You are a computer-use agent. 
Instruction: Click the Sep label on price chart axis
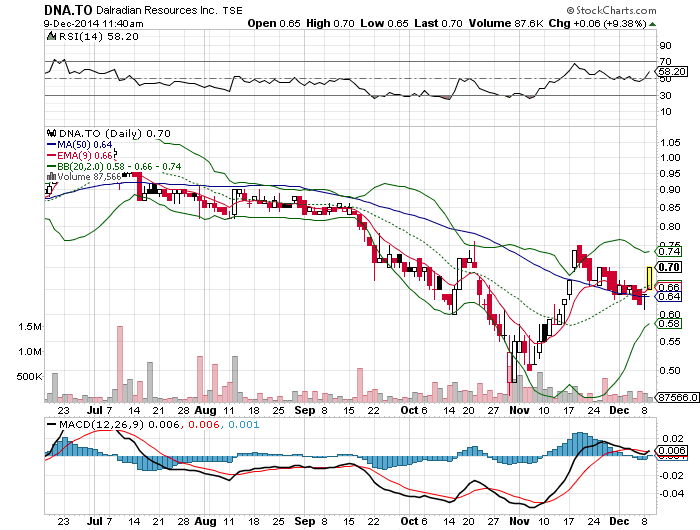click(x=304, y=410)
